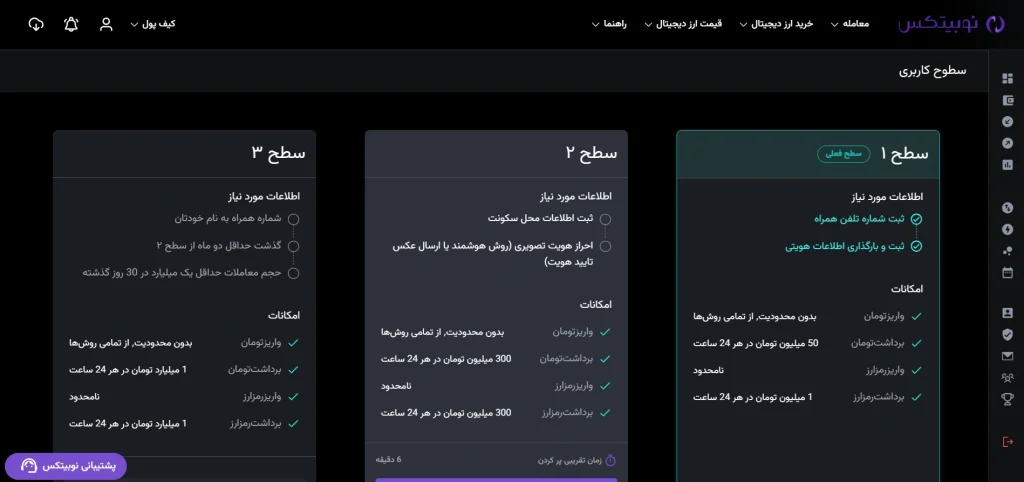1024x482 pixels.
Task: Open the calendar icon in the sidebar
Action: pyautogui.click(x=1007, y=272)
